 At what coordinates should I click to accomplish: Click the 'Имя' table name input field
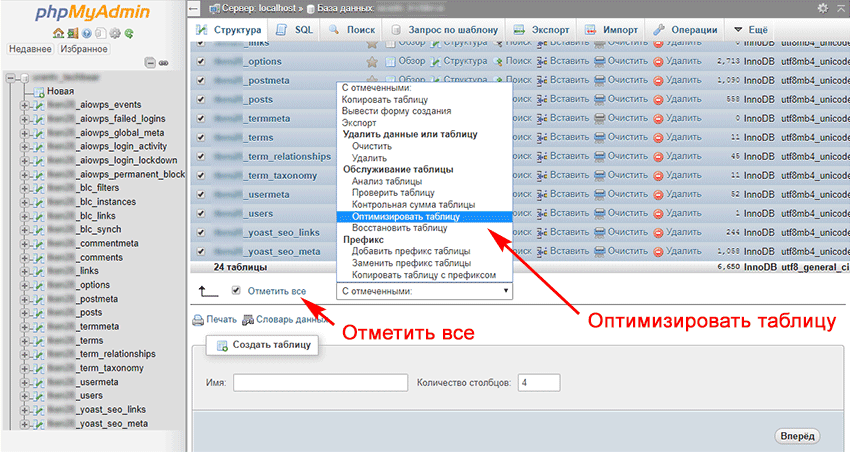[320, 383]
